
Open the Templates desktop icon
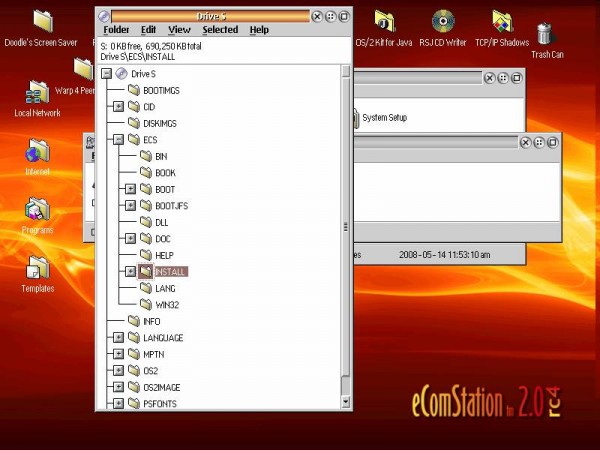(x=37, y=268)
